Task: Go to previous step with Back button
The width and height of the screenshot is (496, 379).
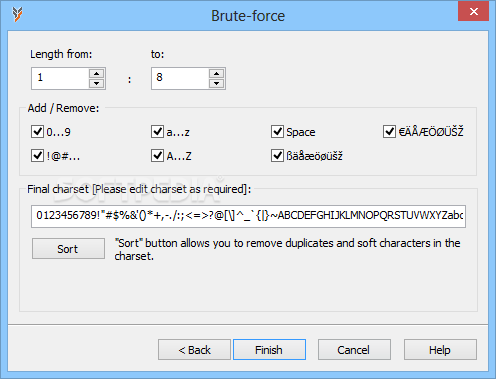Action: tap(194, 350)
